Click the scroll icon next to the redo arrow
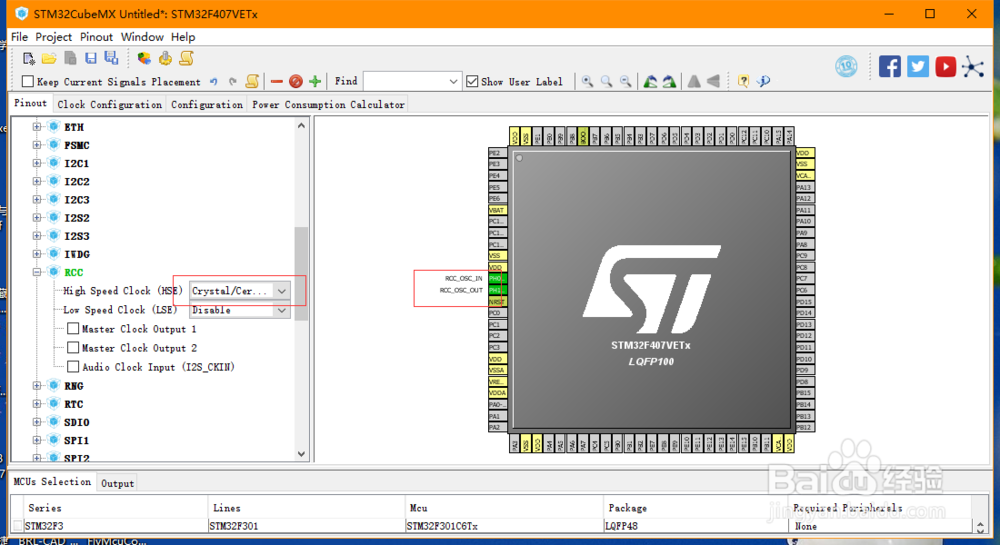This screenshot has width=1000, height=545. click(253, 81)
